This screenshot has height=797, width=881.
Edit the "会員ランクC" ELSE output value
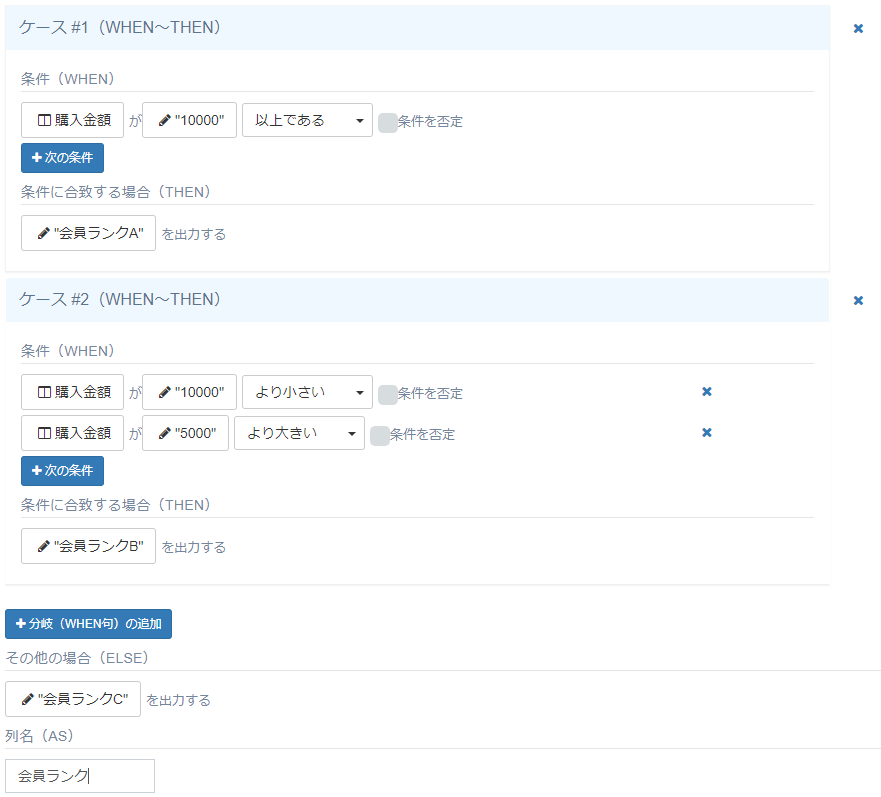(73, 700)
